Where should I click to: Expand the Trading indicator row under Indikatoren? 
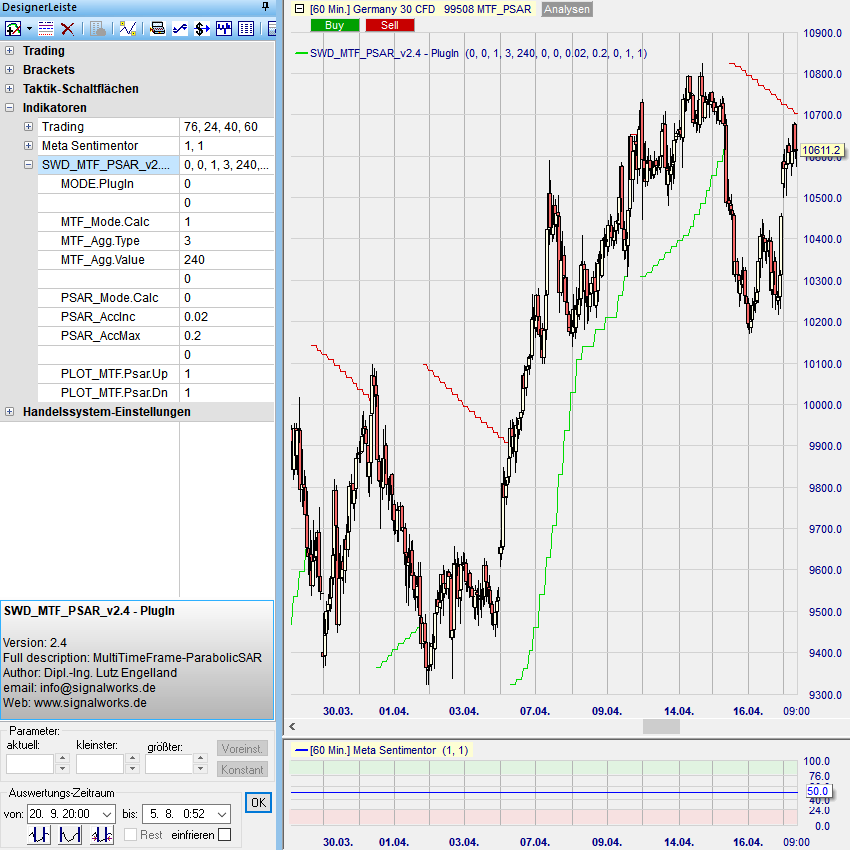[28, 127]
